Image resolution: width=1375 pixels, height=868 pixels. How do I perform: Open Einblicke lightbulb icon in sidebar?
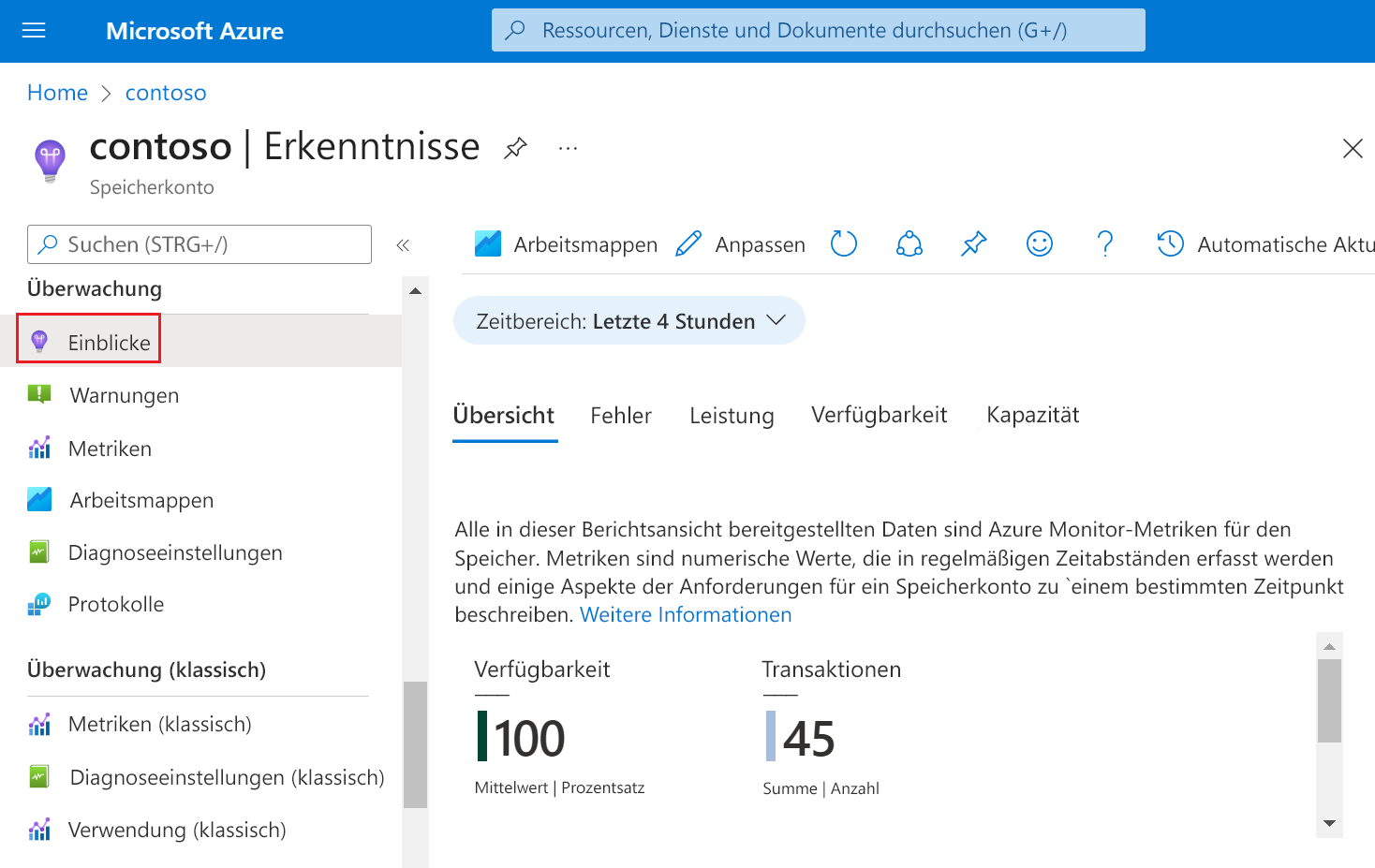point(39,342)
